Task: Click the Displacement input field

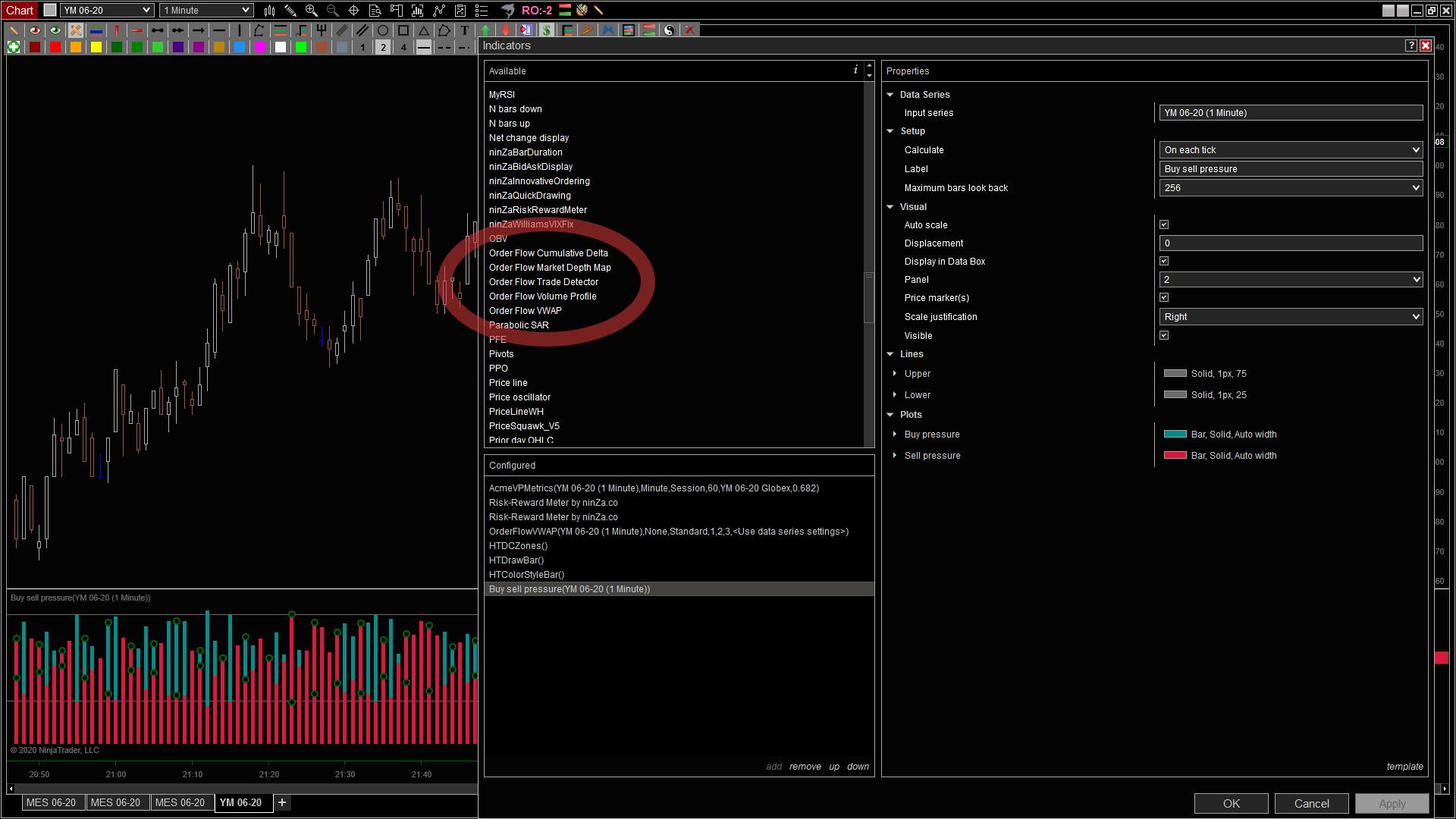Action: (1291, 243)
